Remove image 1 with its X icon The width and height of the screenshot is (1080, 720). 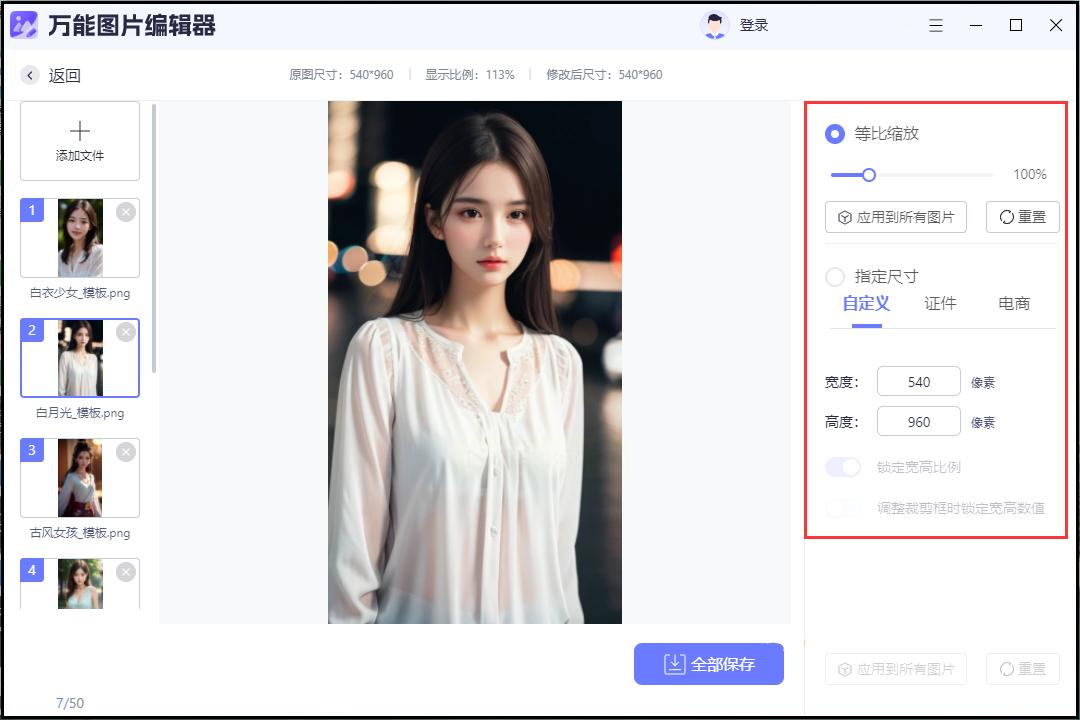(125, 212)
